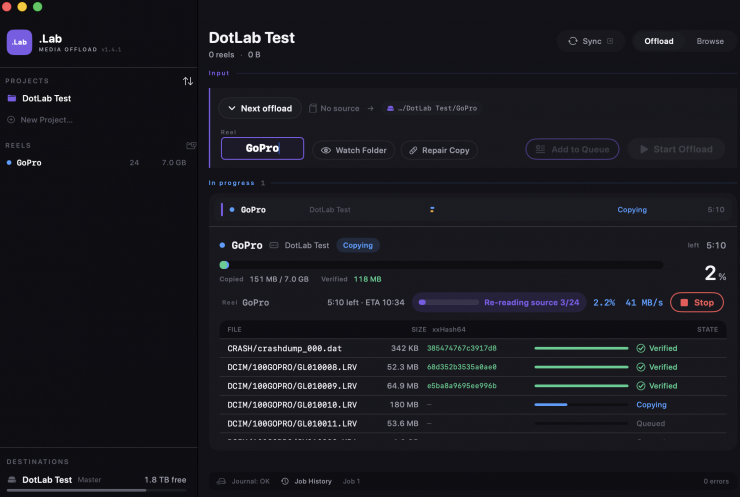Image resolution: width=740 pixels, height=497 pixels.
Task: Click the GL010010.LRV file name
Action: tap(292, 405)
